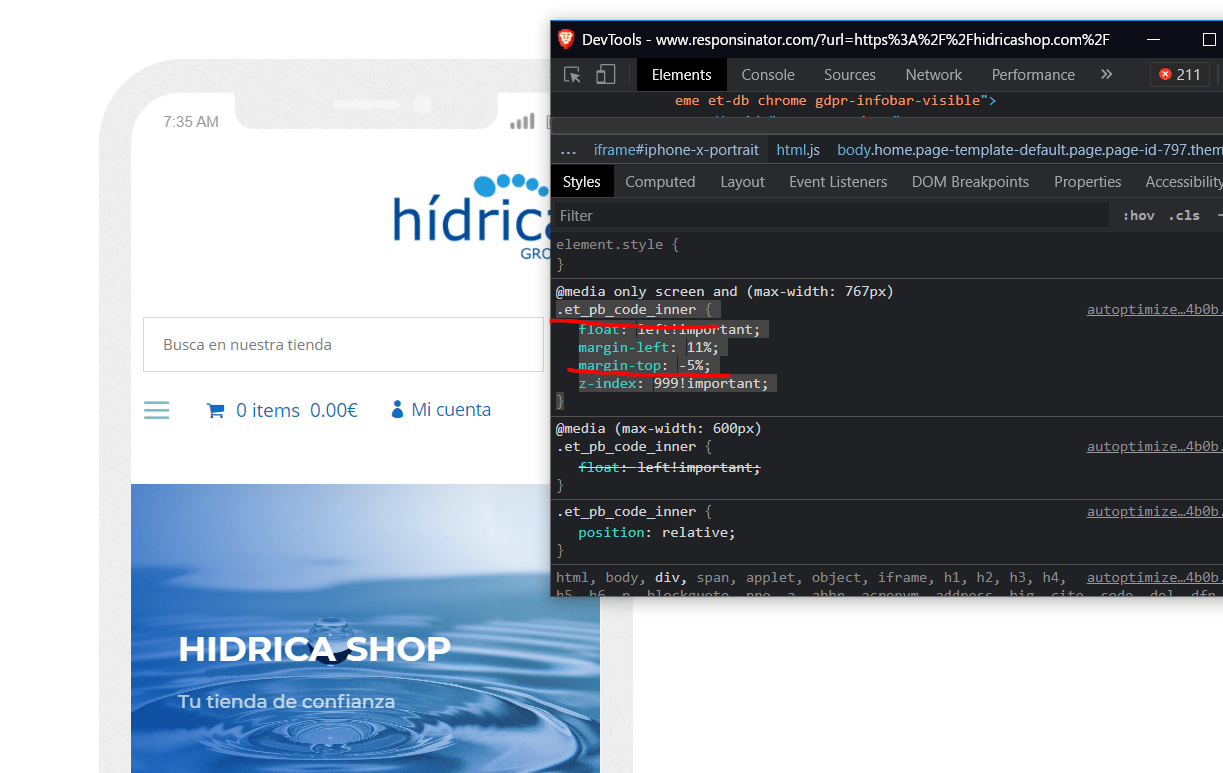Select the Computed sub-tab
Screen dimensions: 1223x773
(x=660, y=182)
